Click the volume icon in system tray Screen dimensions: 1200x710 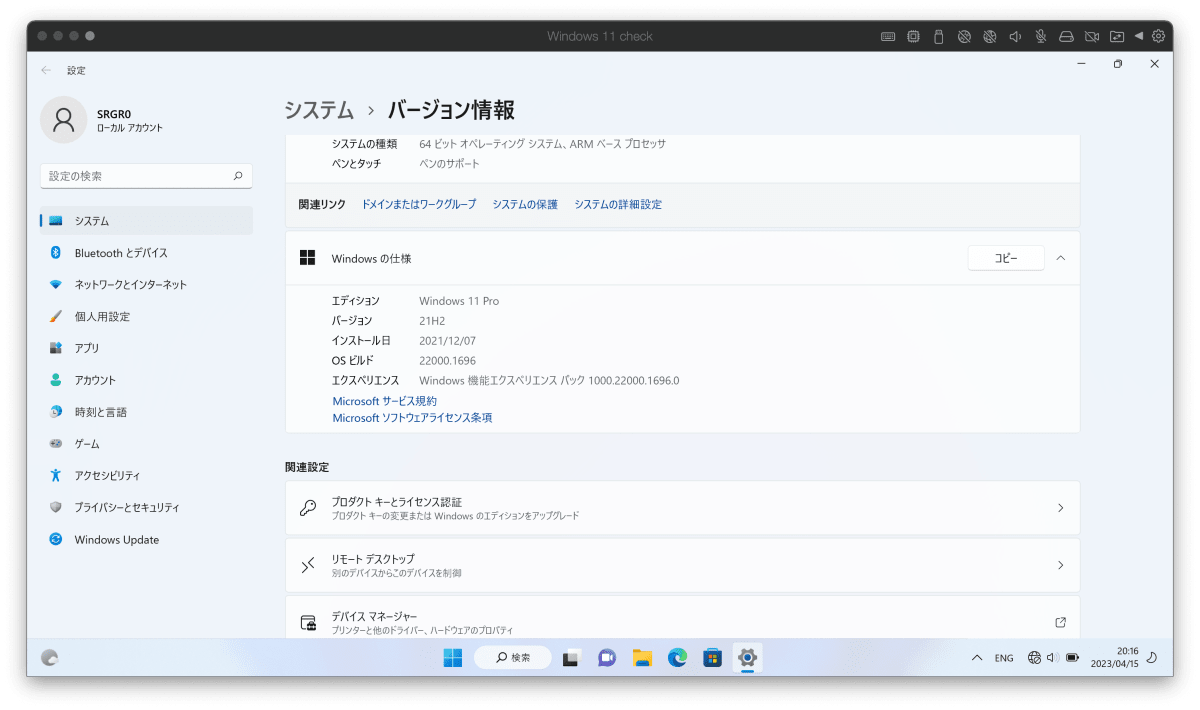pos(1052,658)
